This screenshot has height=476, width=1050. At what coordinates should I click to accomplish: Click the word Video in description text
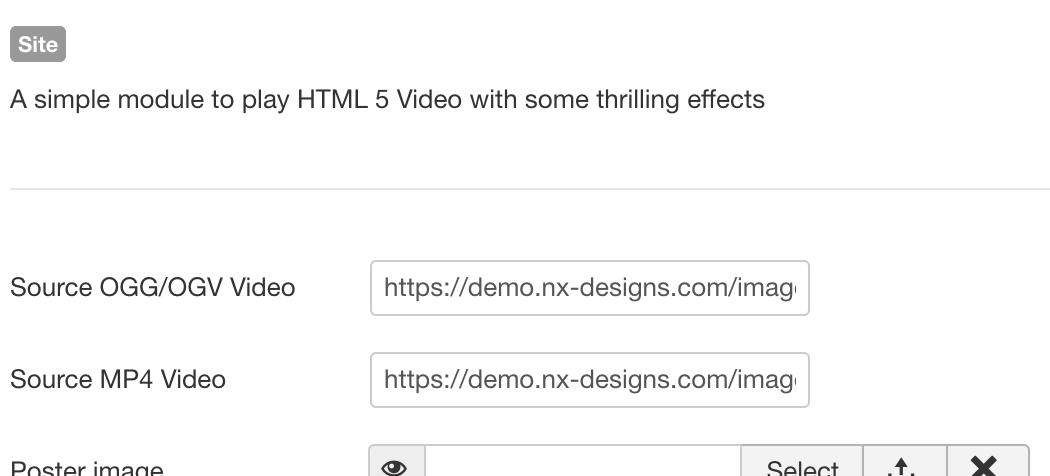coord(429,100)
